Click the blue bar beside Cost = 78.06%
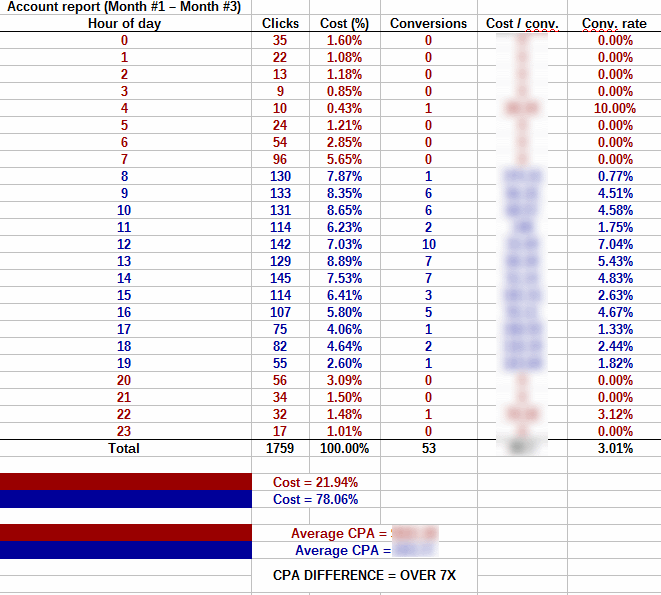Viewport: 661px width, 595px height. coord(125,499)
